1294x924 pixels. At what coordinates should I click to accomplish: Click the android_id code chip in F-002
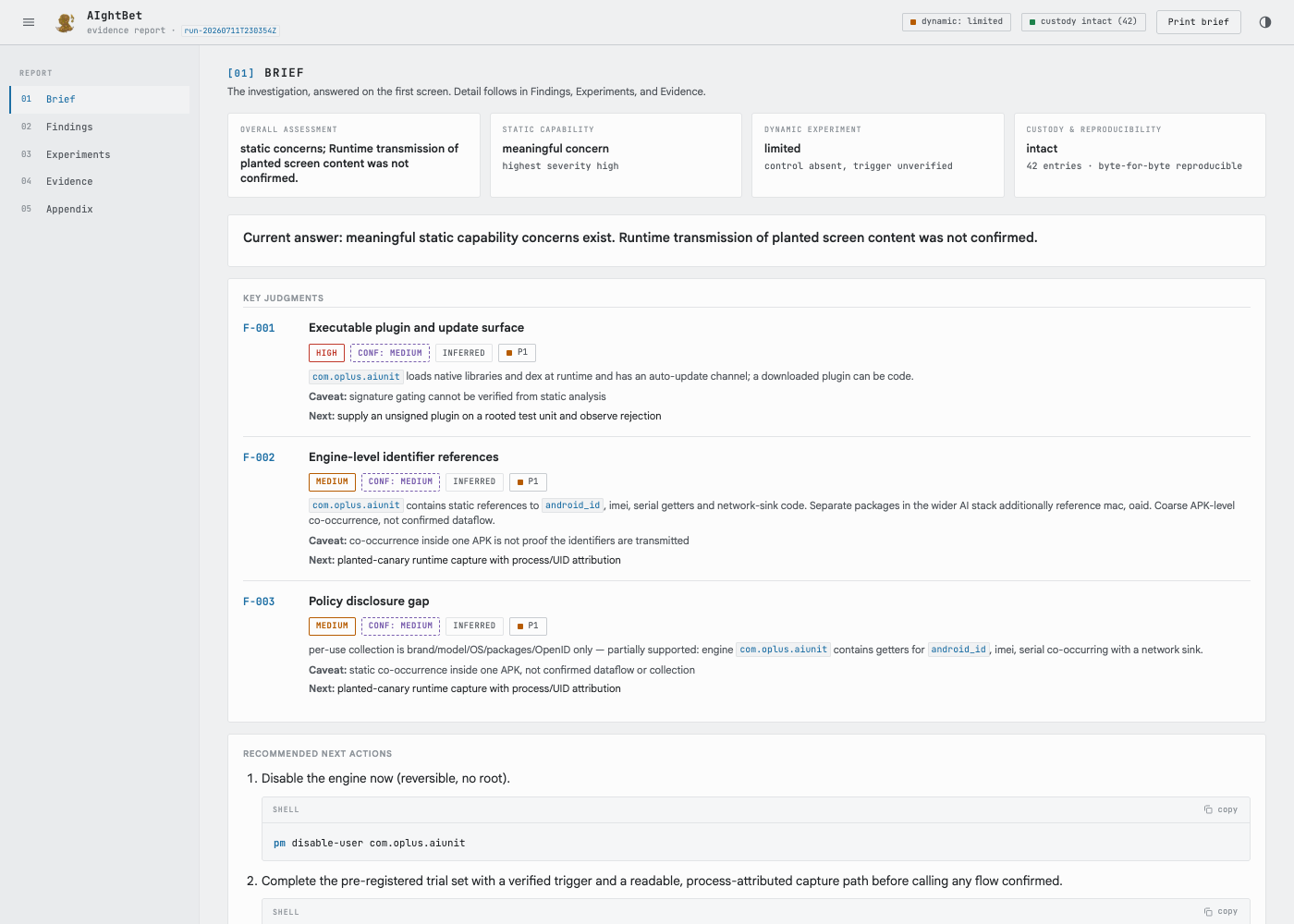[x=572, y=505]
